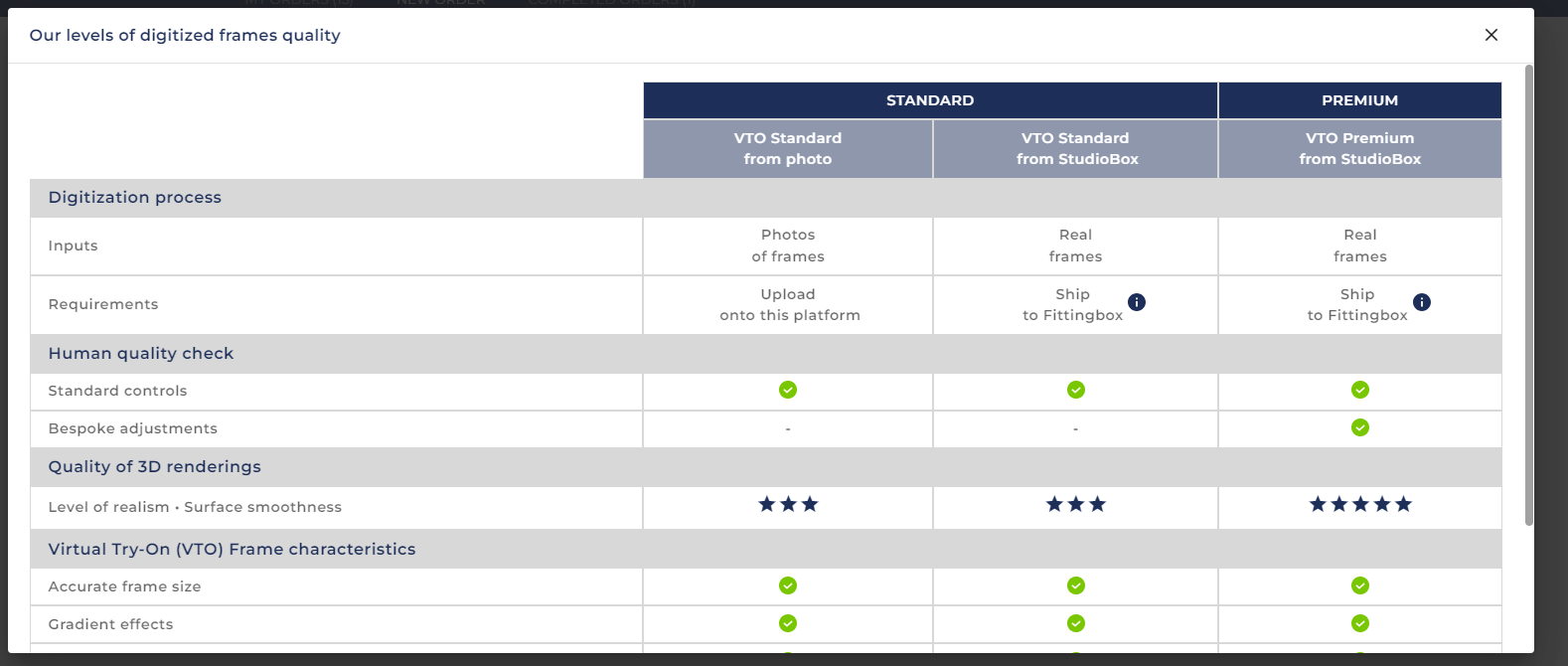Close the digitized frames quality dialog
The height and width of the screenshot is (666, 1568).
(x=1490, y=35)
